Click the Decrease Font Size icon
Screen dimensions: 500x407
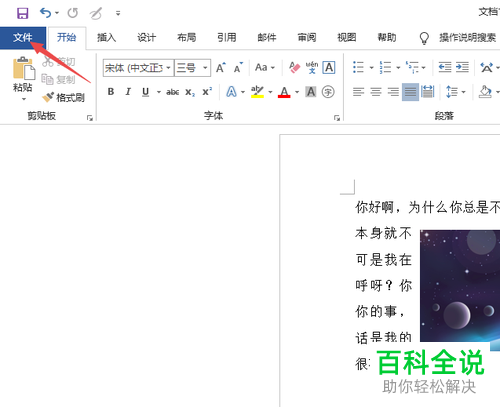point(238,68)
